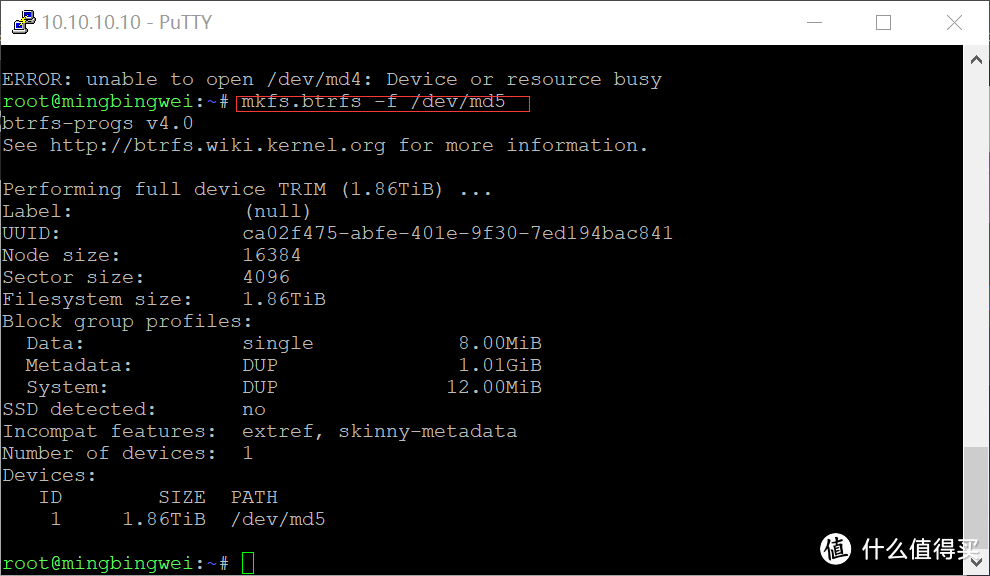Click the UUID value ca02f475-abfe
Image resolution: width=990 pixels, height=576 pixels.
[457, 234]
